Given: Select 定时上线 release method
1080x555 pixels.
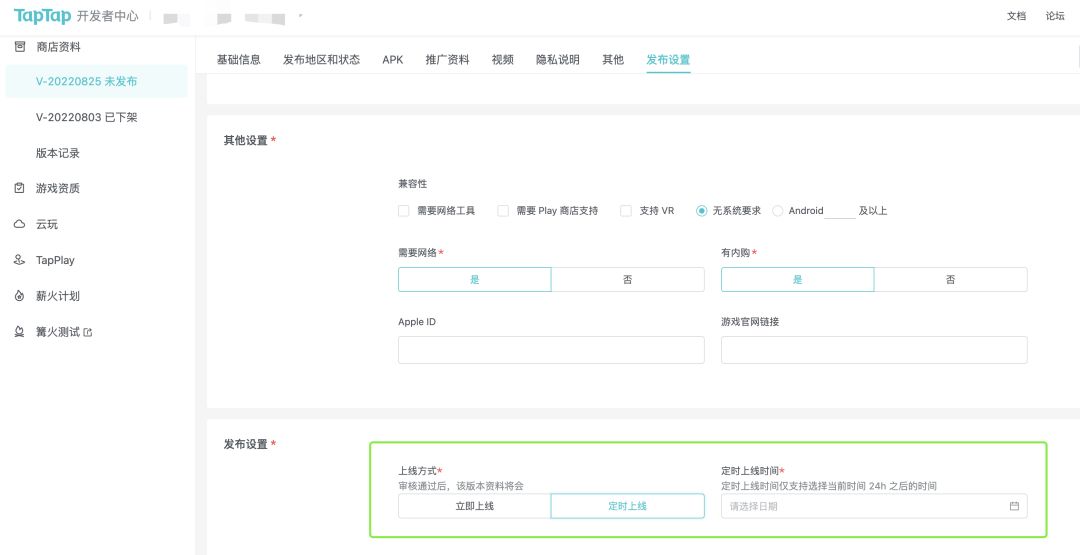Looking at the screenshot, I should point(627,506).
